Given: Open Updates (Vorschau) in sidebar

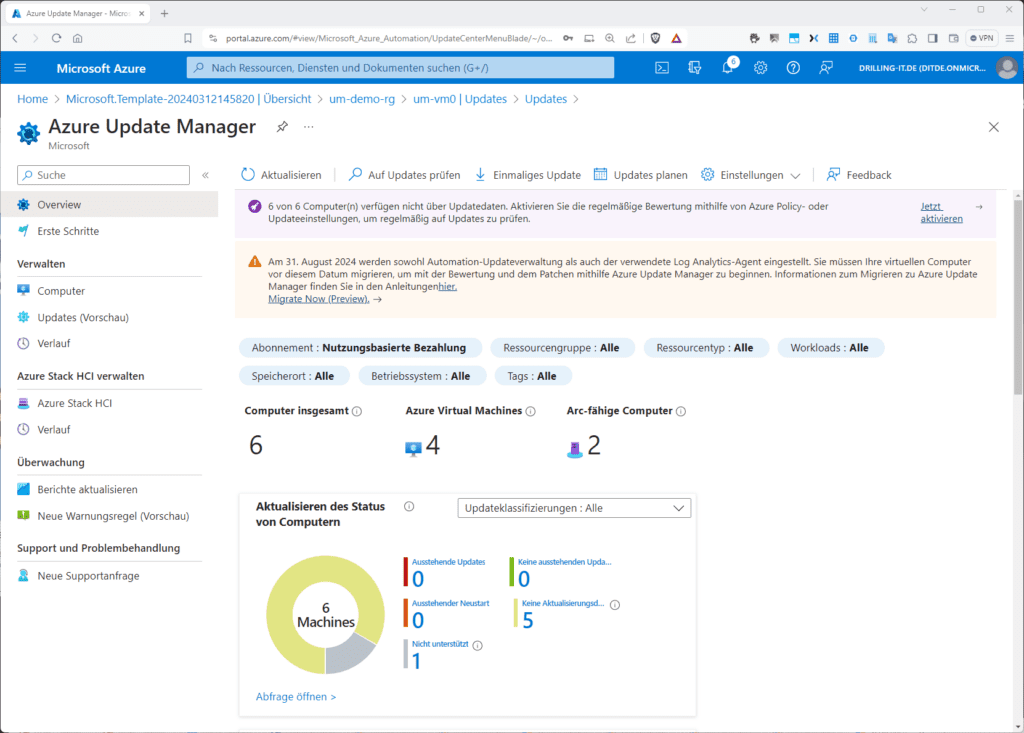Looking at the screenshot, I should (83, 318).
